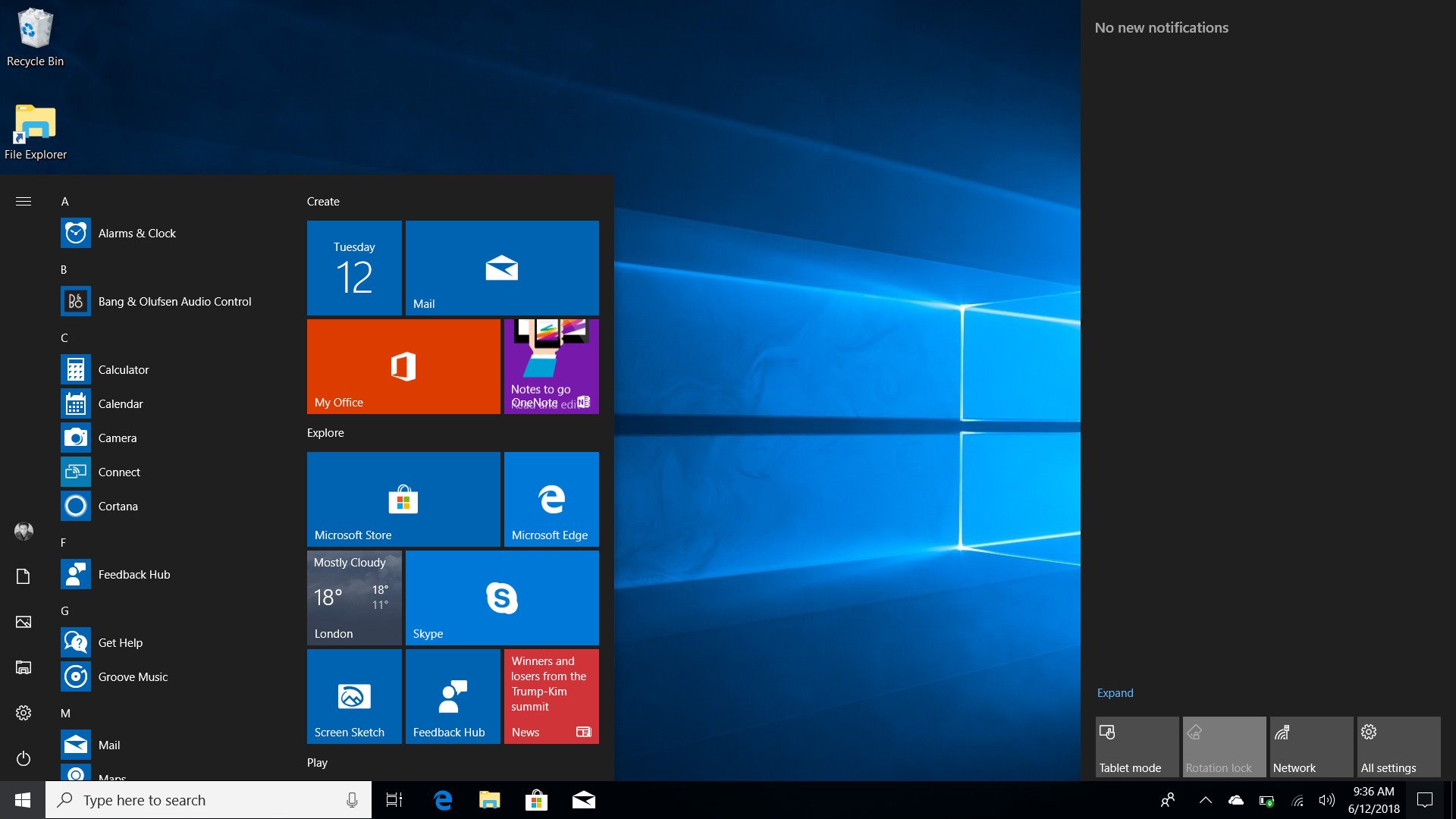Viewport: 1456px width, 819px height.
Task: Click Expand link in Action Center
Action: pyautogui.click(x=1115, y=693)
